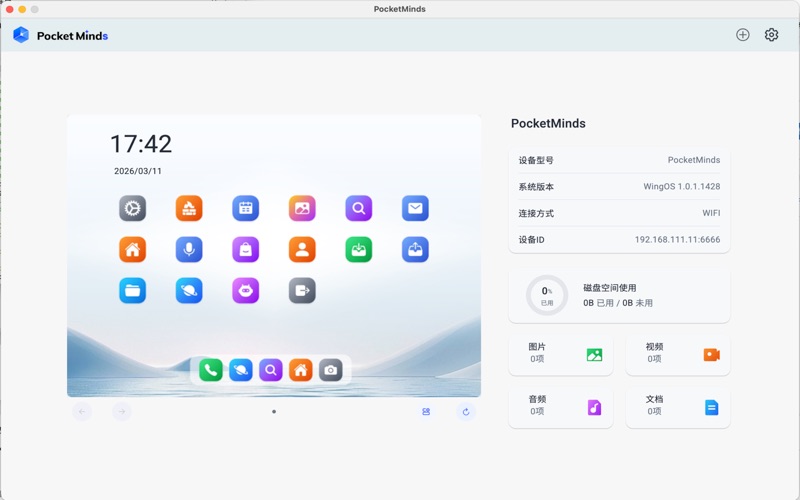Open the 图片 pictures card
This screenshot has width=800, height=500.
point(561,354)
